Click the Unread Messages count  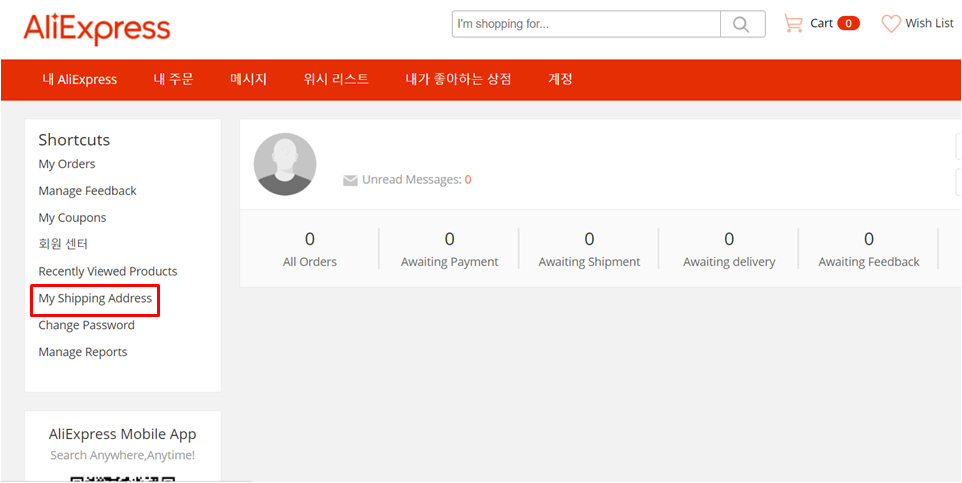point(468,180)
